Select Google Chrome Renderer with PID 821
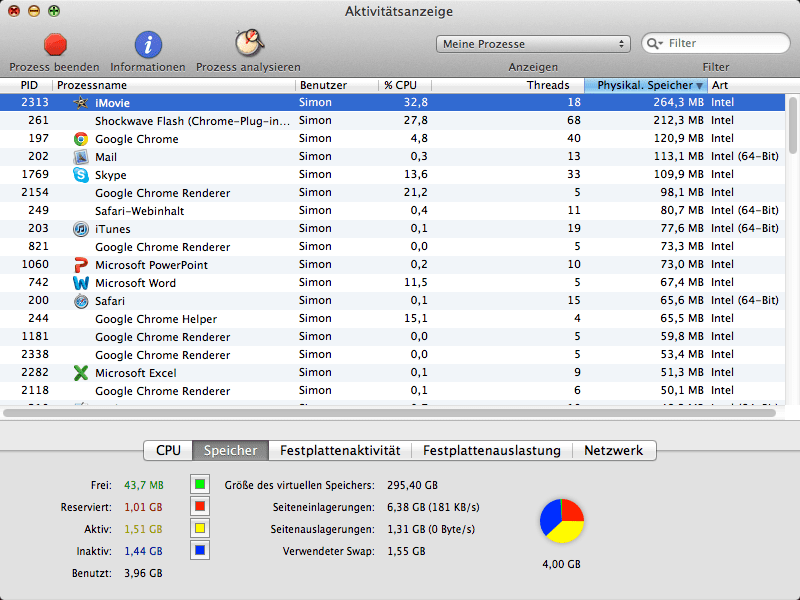800x600 pixels. [x=392, y=246]
